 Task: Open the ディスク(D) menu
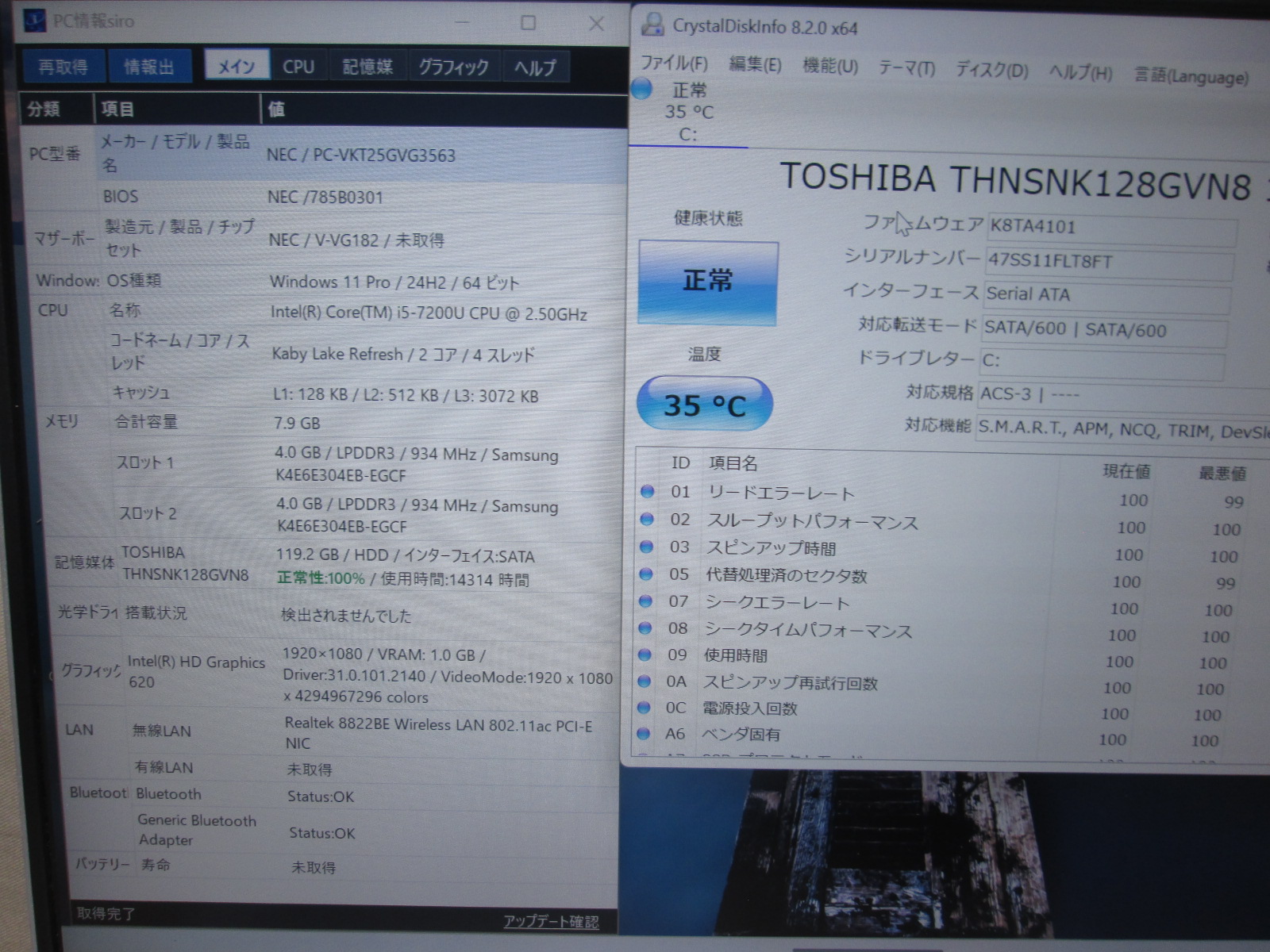tap(991, 71)
